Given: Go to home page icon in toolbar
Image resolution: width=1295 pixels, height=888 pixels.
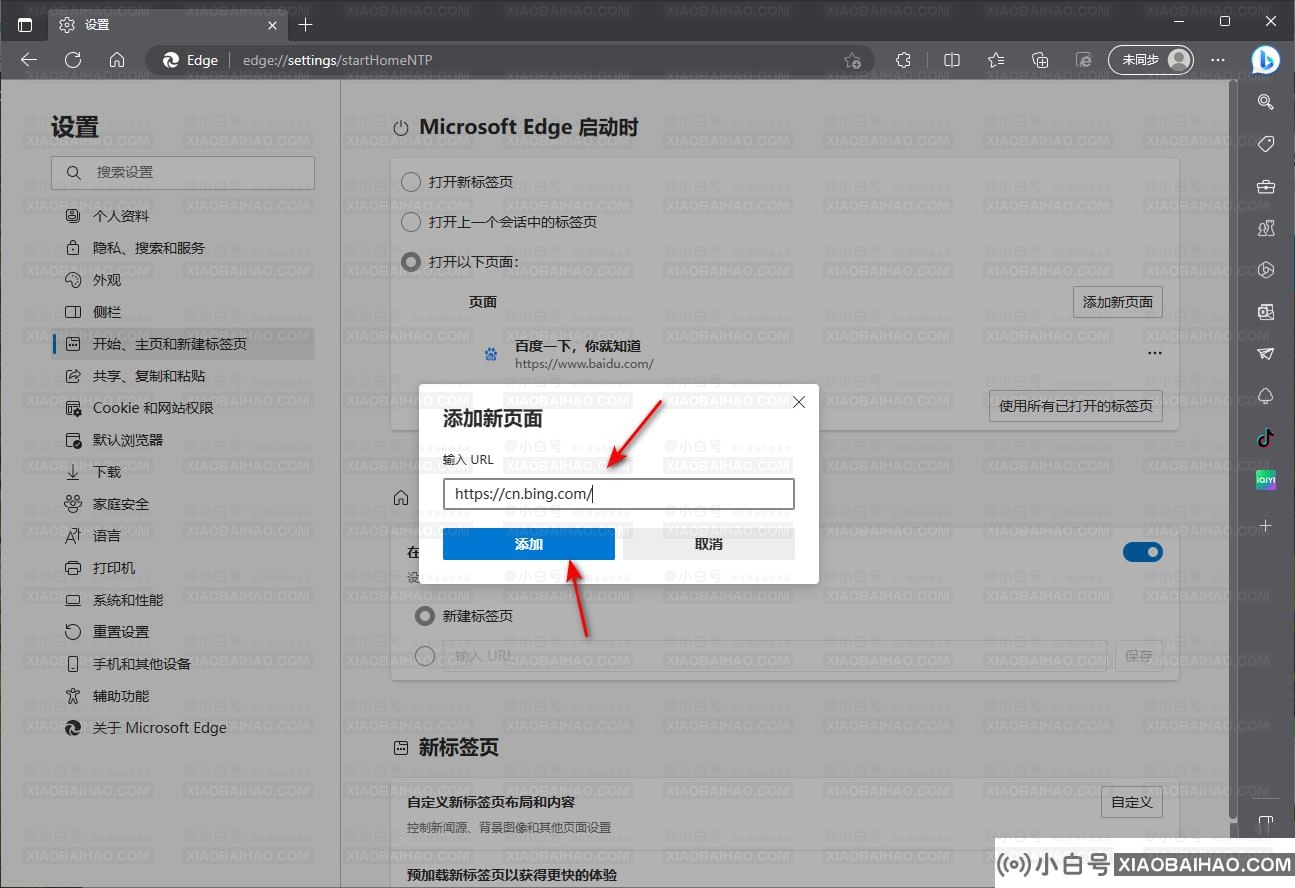Looking at the screenshot, I should click(x=117, y=60).
